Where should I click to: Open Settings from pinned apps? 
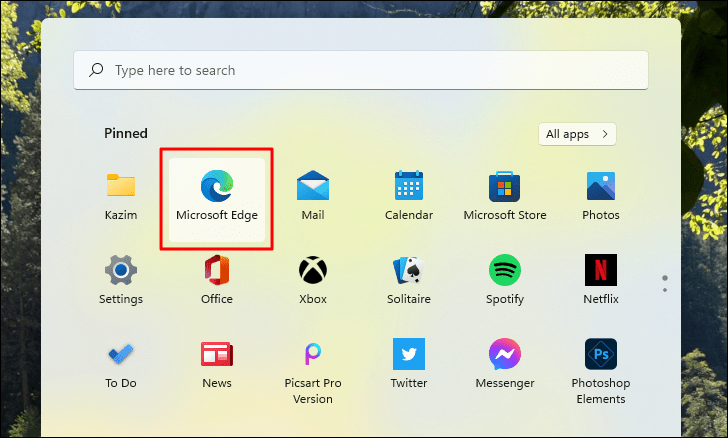[121, 280]
